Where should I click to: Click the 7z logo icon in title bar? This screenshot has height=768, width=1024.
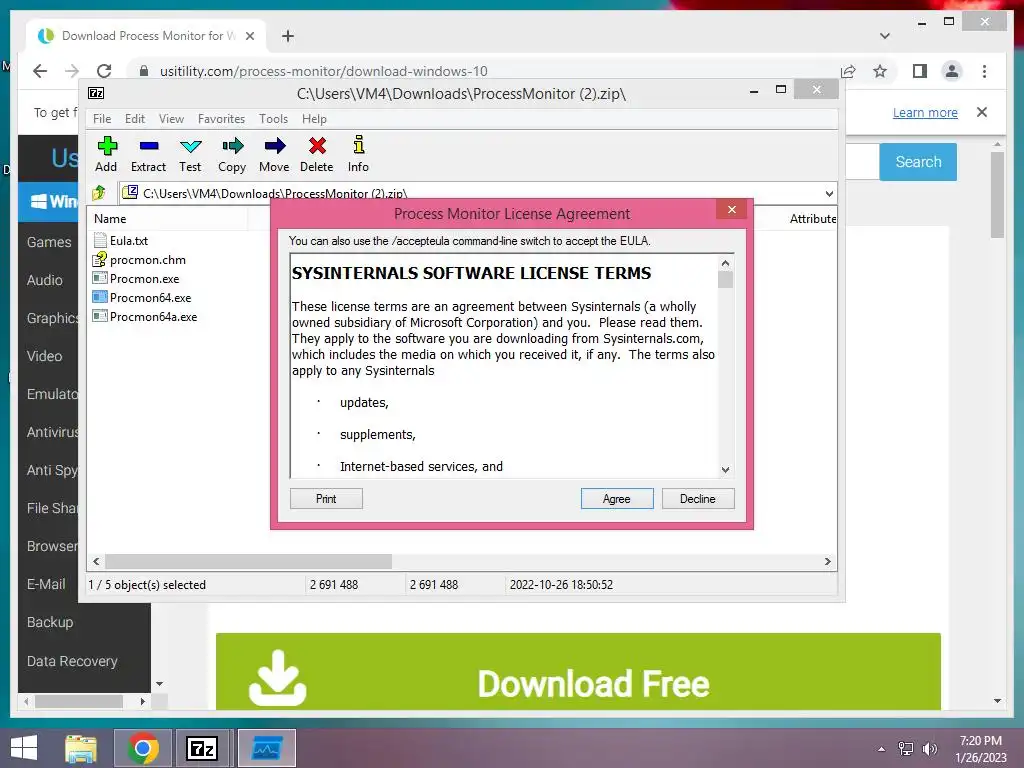96,93
